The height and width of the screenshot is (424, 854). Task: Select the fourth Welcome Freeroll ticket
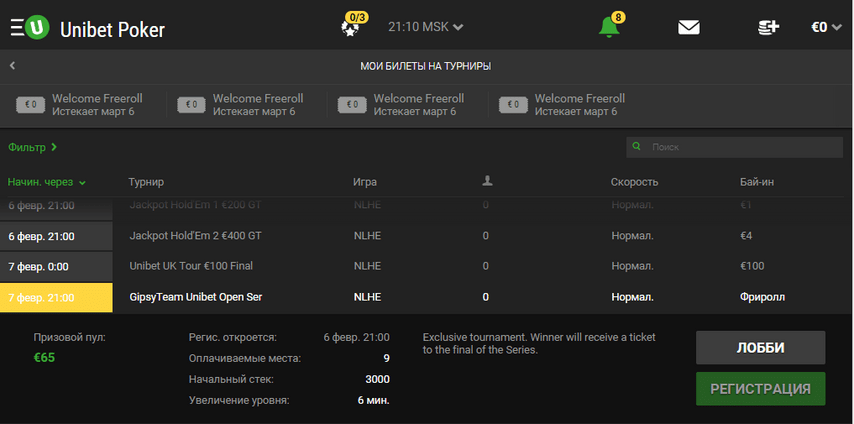[x=562, y=105]
